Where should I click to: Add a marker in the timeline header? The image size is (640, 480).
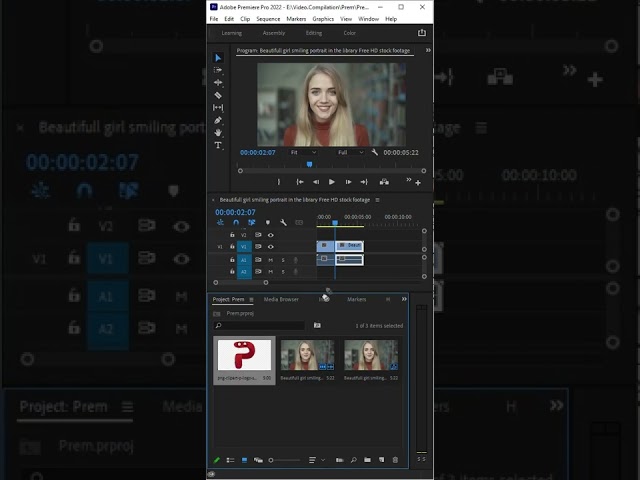tap(268, 222)
